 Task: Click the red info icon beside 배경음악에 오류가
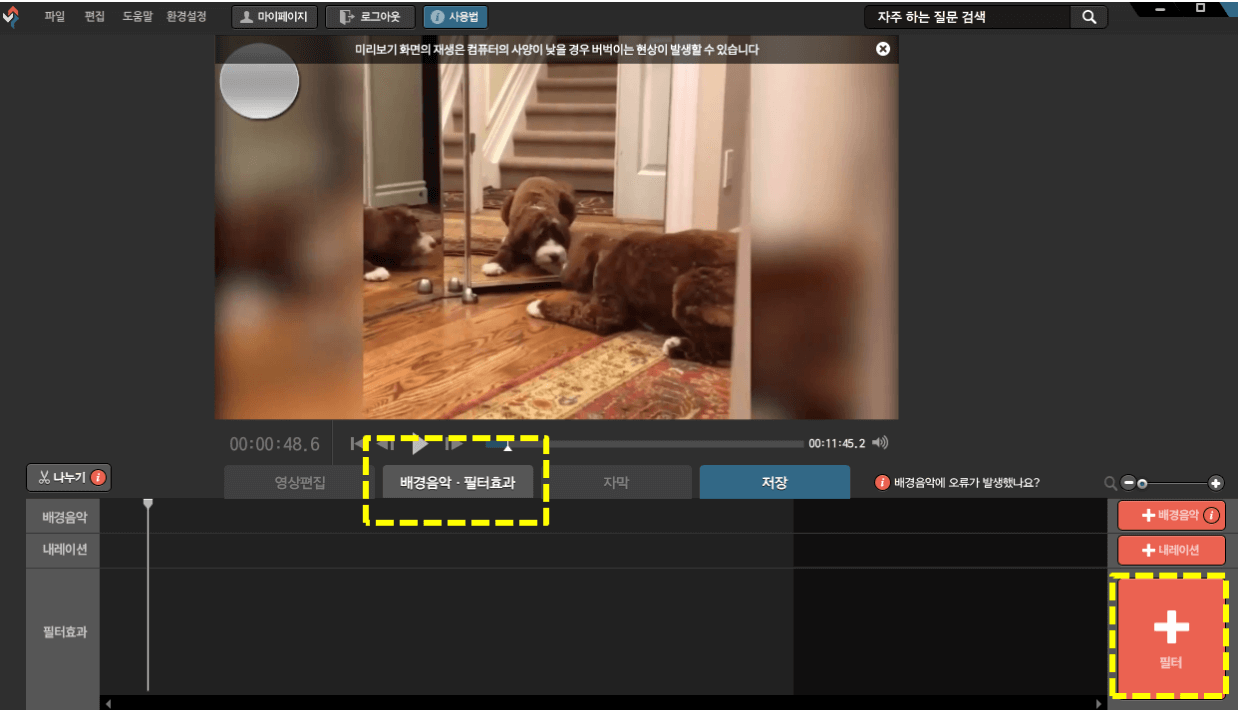[x=882, y=483]
